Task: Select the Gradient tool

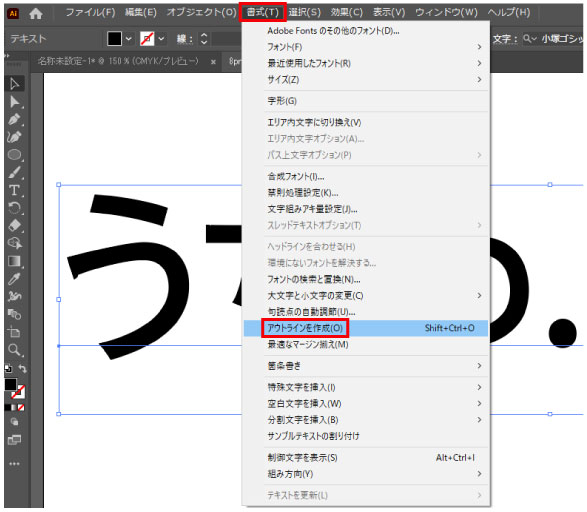Action: point(15,261)
